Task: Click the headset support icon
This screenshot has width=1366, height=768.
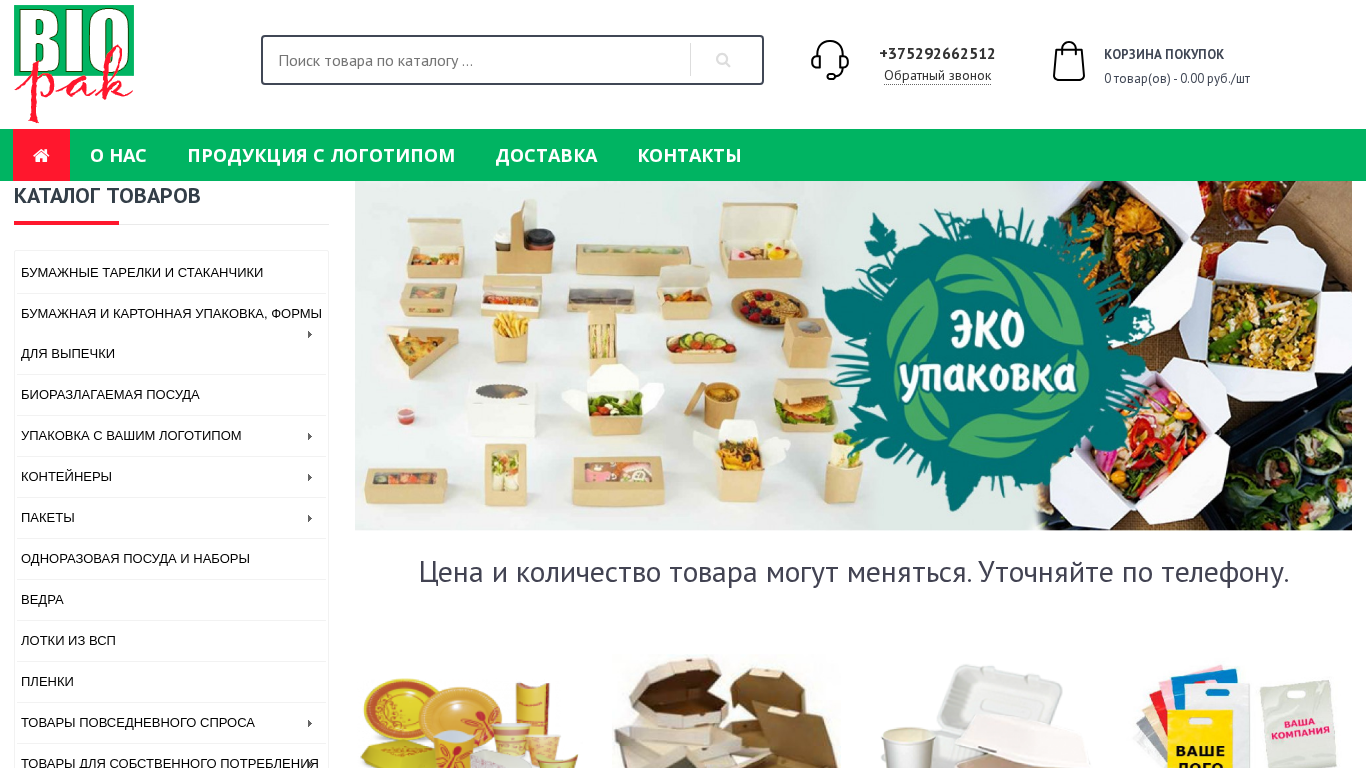Action: tap(830, 60)
